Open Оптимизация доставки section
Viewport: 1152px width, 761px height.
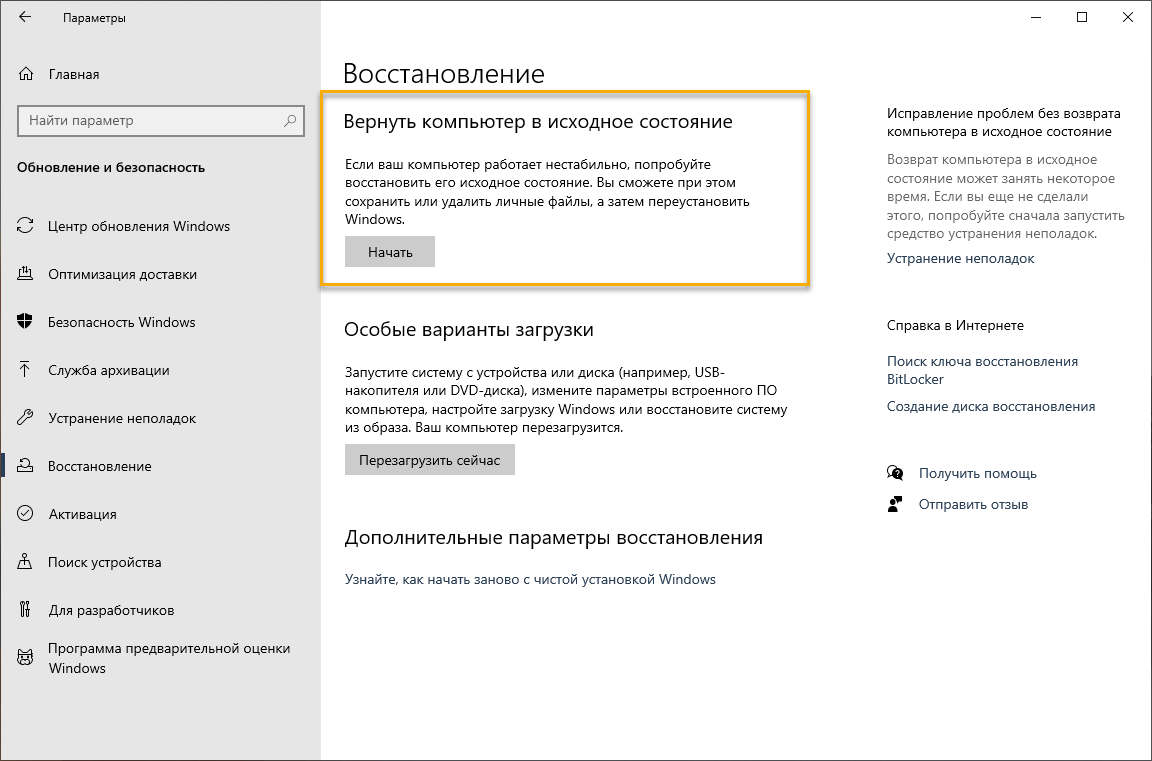tap(122, 274)
